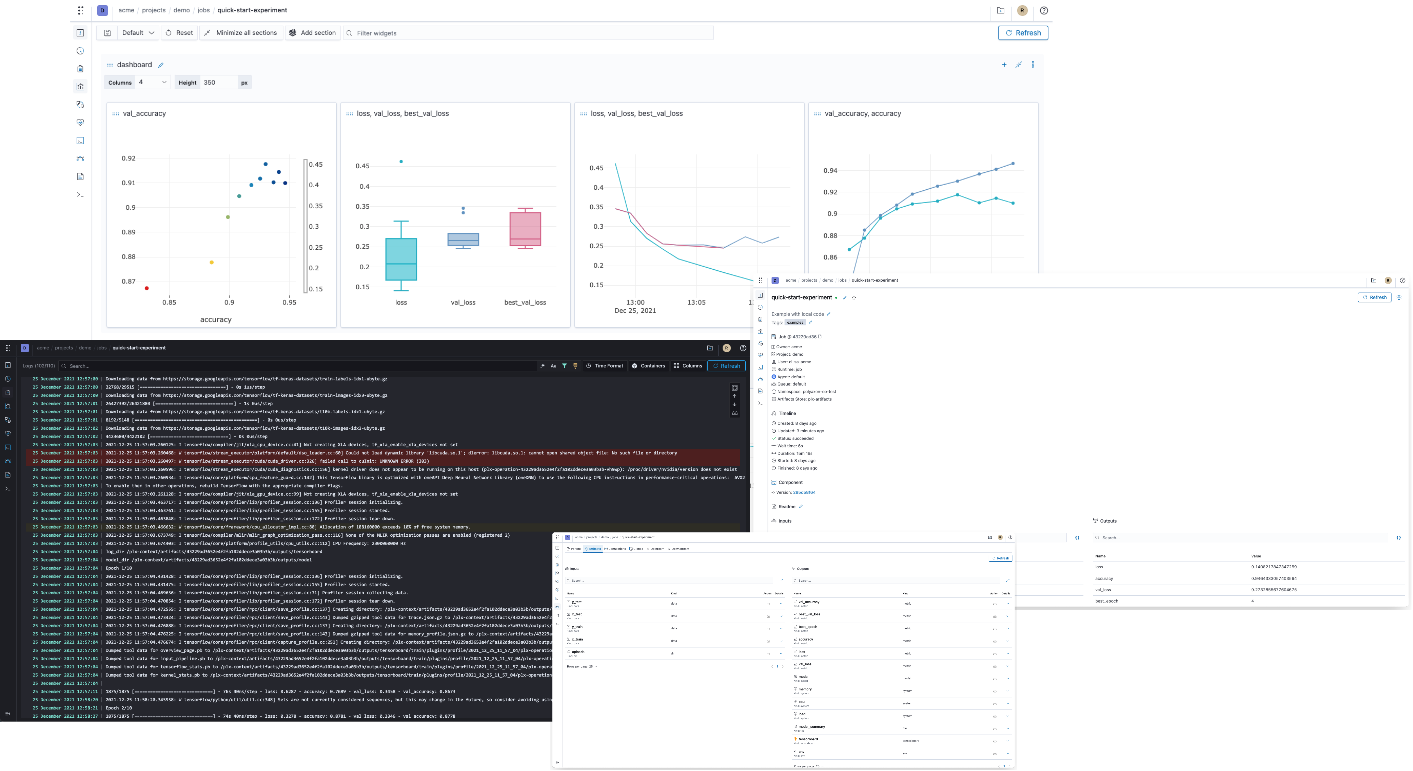
Task: Click the Reset button in the toolbar
Action: 178,32
